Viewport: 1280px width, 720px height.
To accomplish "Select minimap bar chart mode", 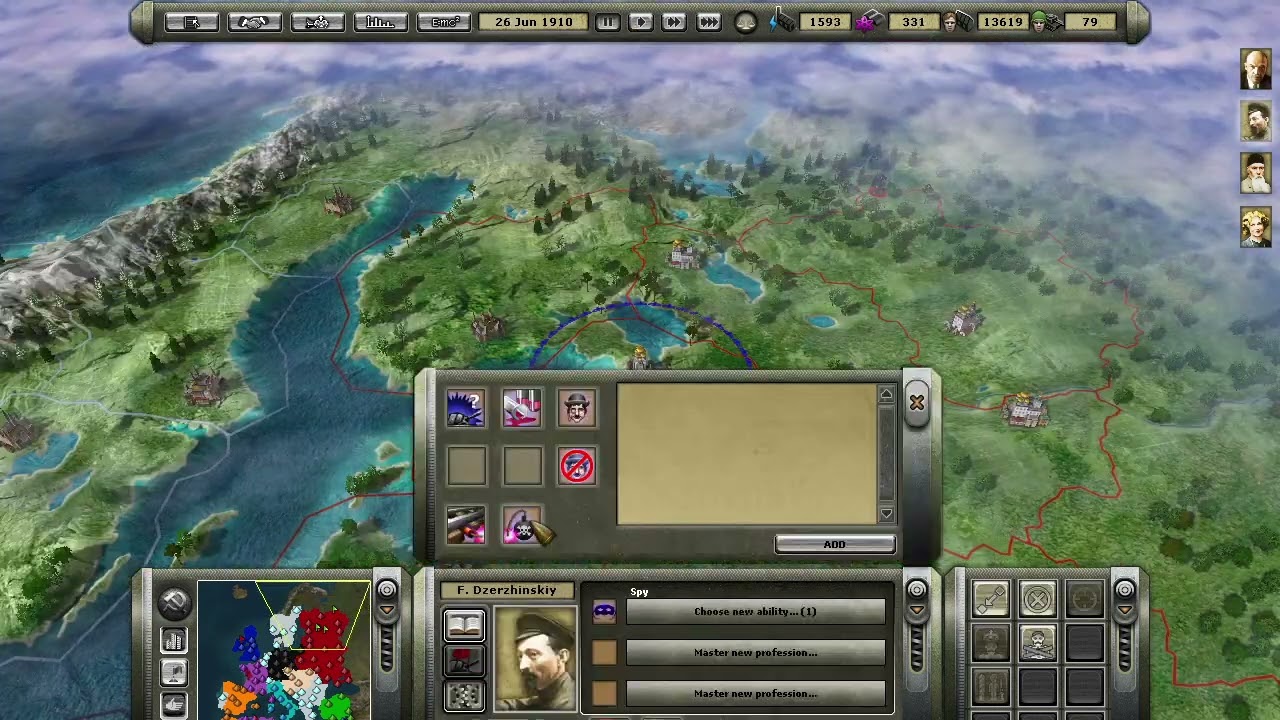I will point(174,641).
